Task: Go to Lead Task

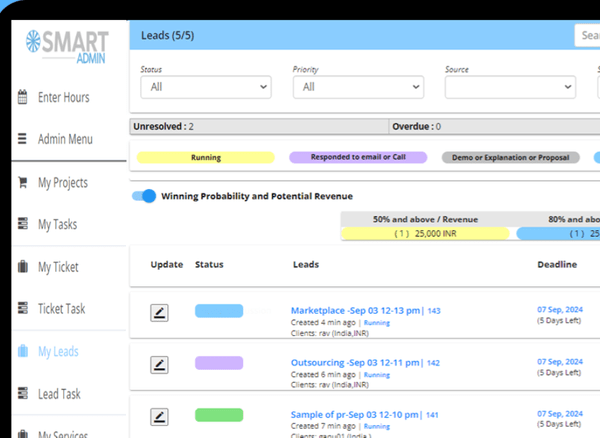Action: (59, 394)
